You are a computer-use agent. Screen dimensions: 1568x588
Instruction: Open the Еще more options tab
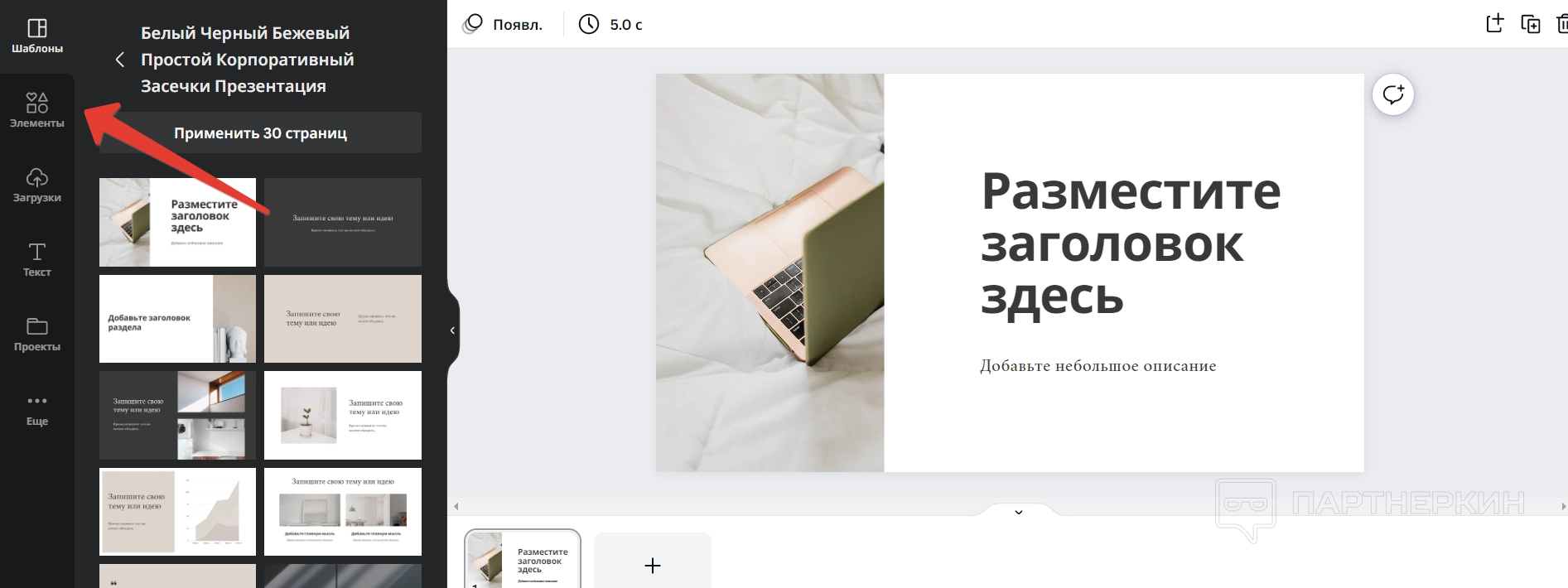coord(36,409)
